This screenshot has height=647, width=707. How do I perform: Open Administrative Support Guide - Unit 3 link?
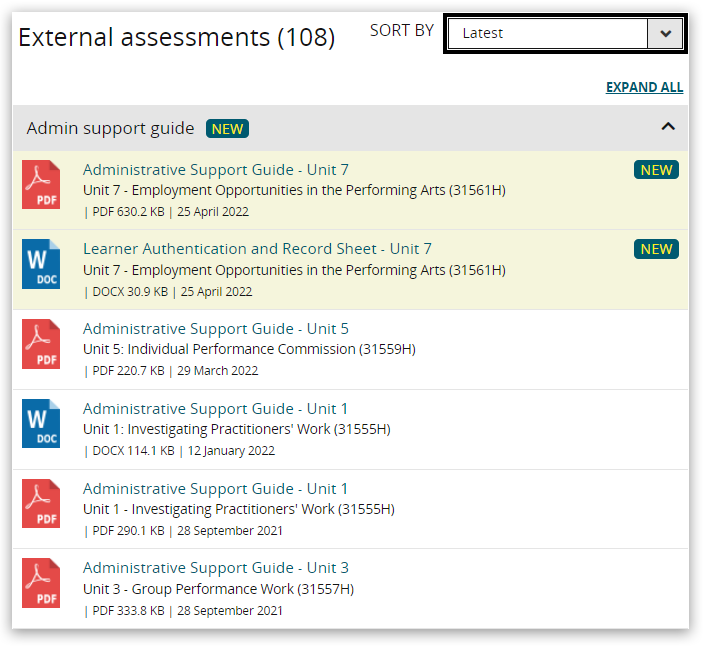coord(215,568)
